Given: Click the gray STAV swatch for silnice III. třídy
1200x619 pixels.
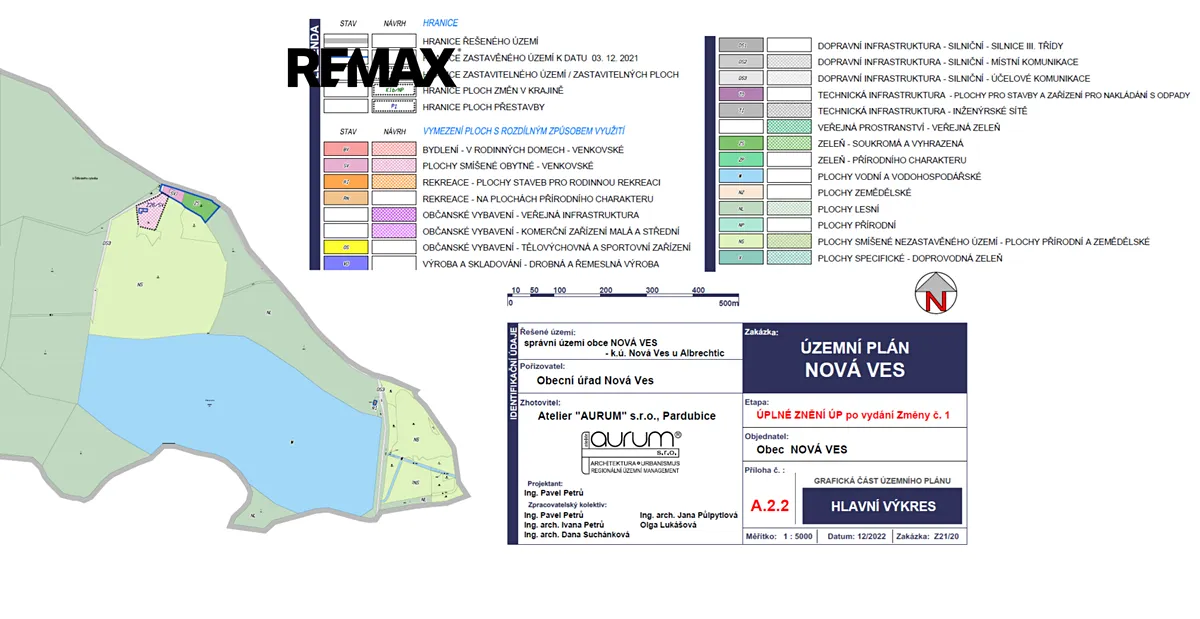Looking at the screenshot, I should 741,45.
